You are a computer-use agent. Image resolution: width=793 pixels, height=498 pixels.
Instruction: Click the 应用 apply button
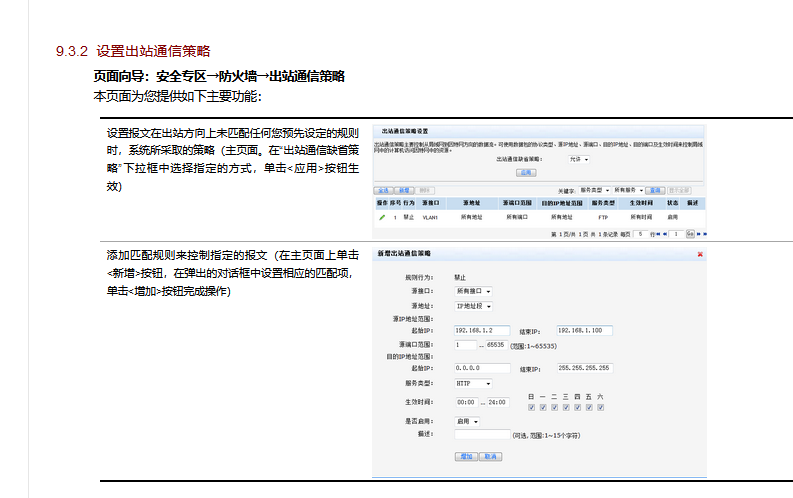pos(526,173)
